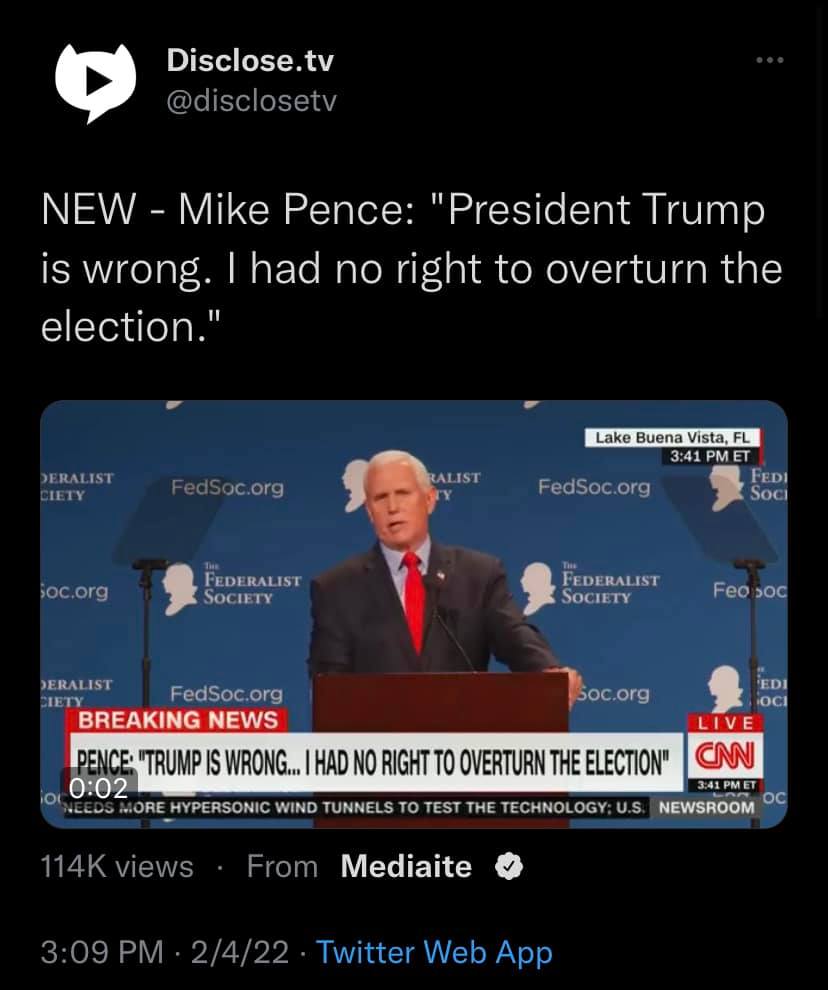
Task: Click the tweet text quoting Mike Pence
Action: point(410,269)
